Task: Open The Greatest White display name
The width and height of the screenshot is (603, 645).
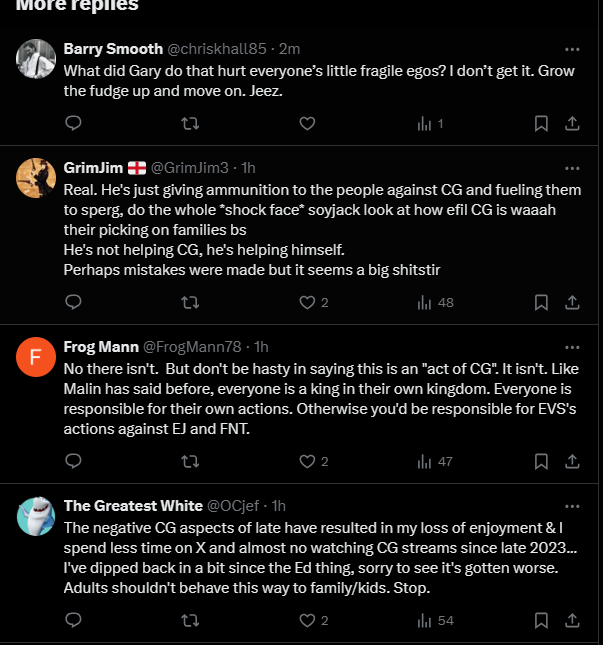Action: click(x=133, y=506)
